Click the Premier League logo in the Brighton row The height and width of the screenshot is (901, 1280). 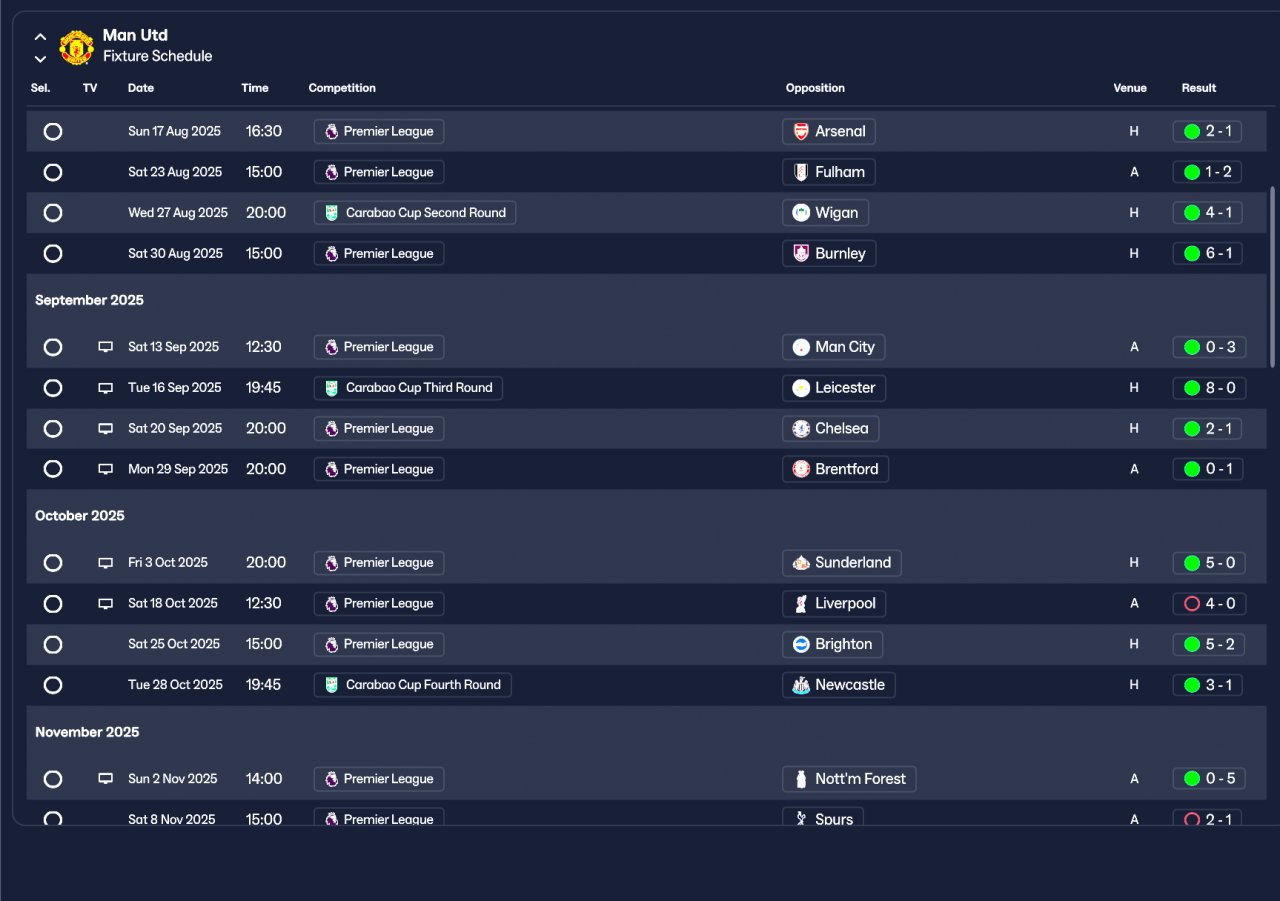tap(332, 644)
